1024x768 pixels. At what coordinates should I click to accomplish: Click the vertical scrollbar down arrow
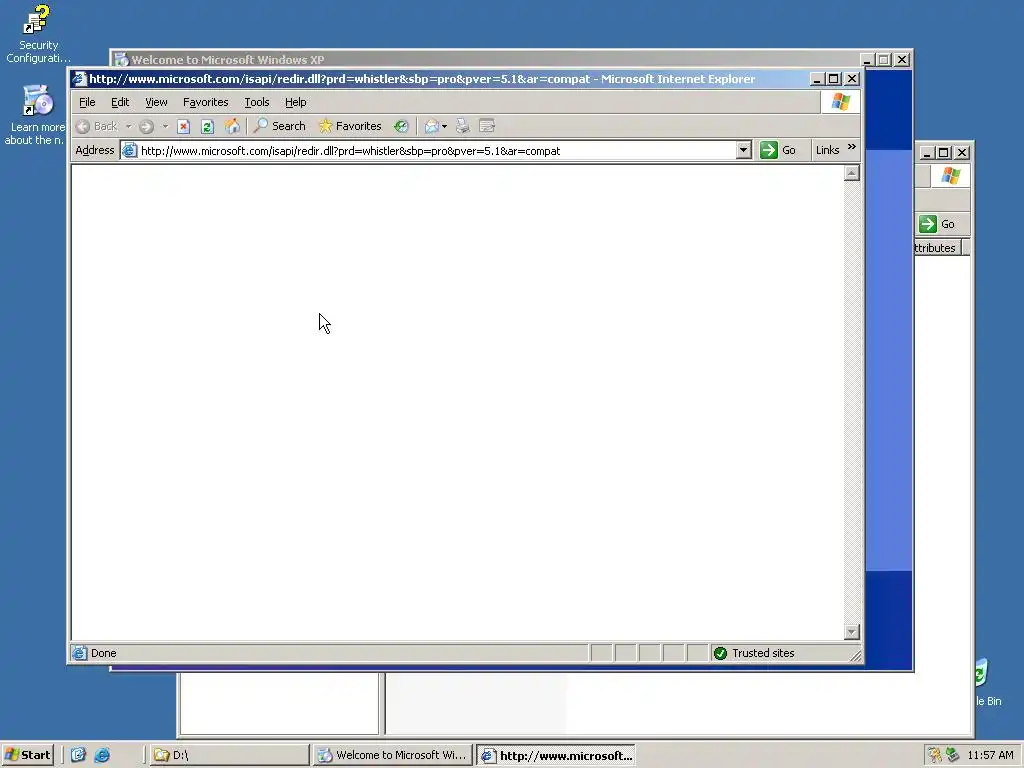coord(851,632)
